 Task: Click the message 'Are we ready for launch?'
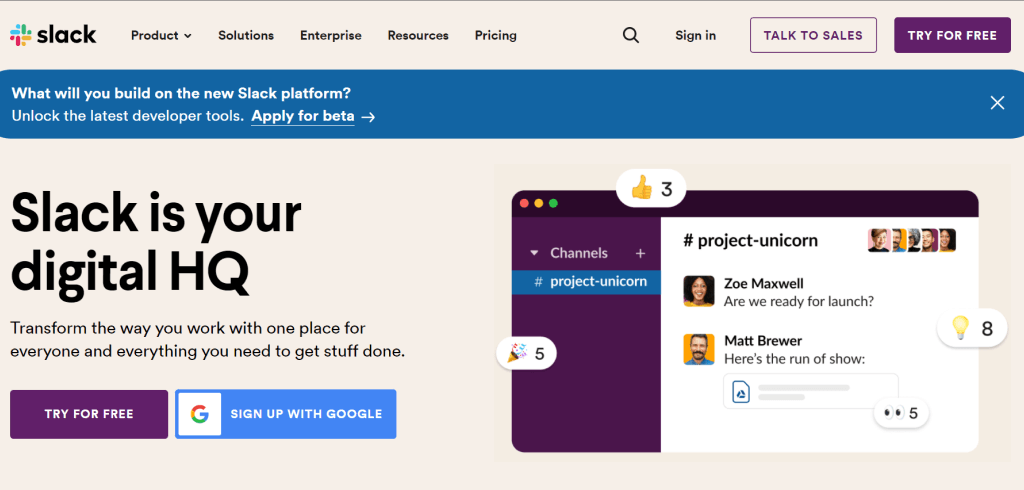coord(799,302)
